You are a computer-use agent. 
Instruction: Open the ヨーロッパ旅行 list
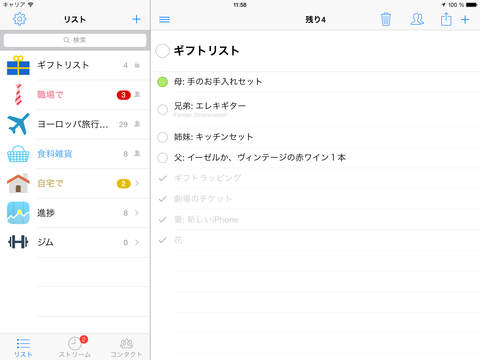click(x=75, y=124)
